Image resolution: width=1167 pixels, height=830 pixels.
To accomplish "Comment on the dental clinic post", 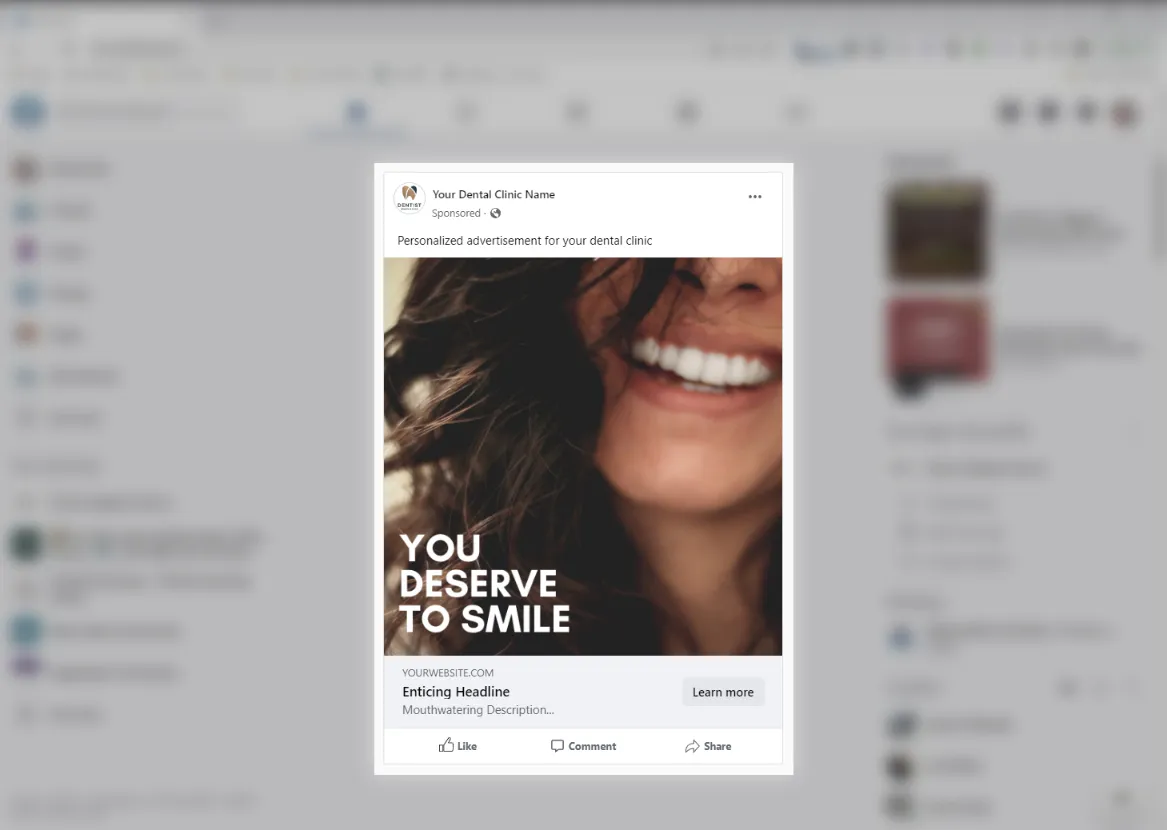I will coord(583,746).
